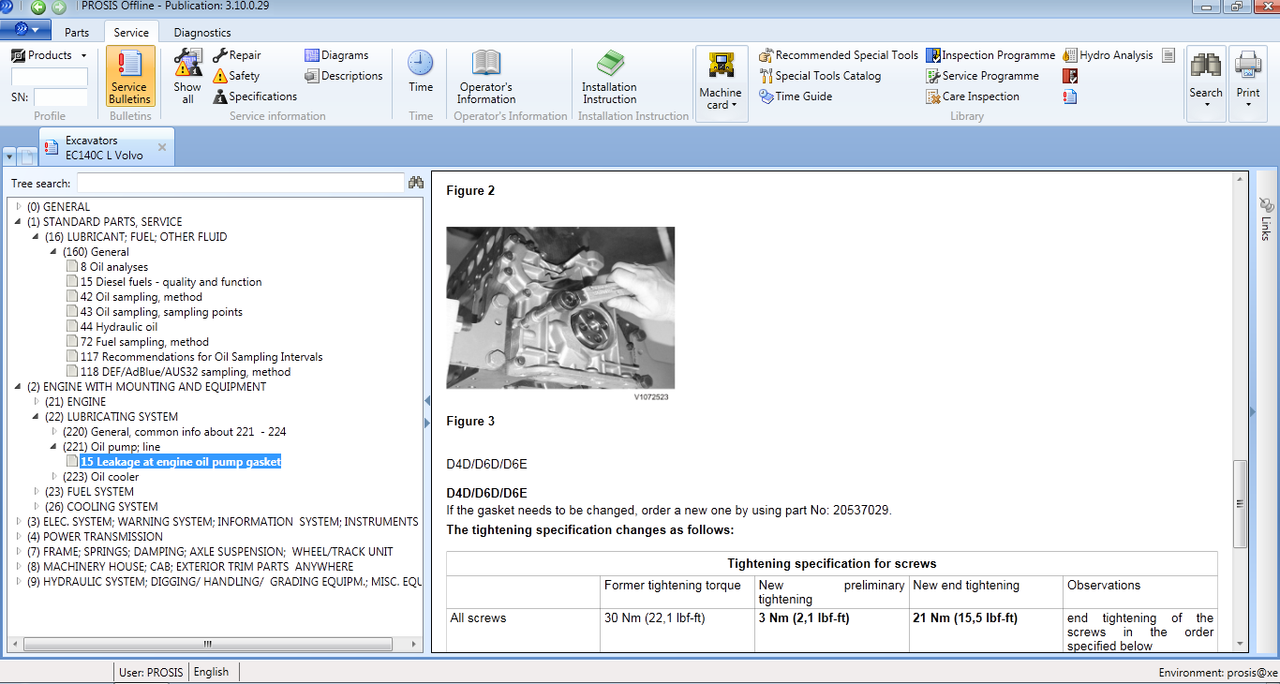Click the document icon beside Hydro Analysis
The height and width of the screenshot is (684, 1280).
1168,55
